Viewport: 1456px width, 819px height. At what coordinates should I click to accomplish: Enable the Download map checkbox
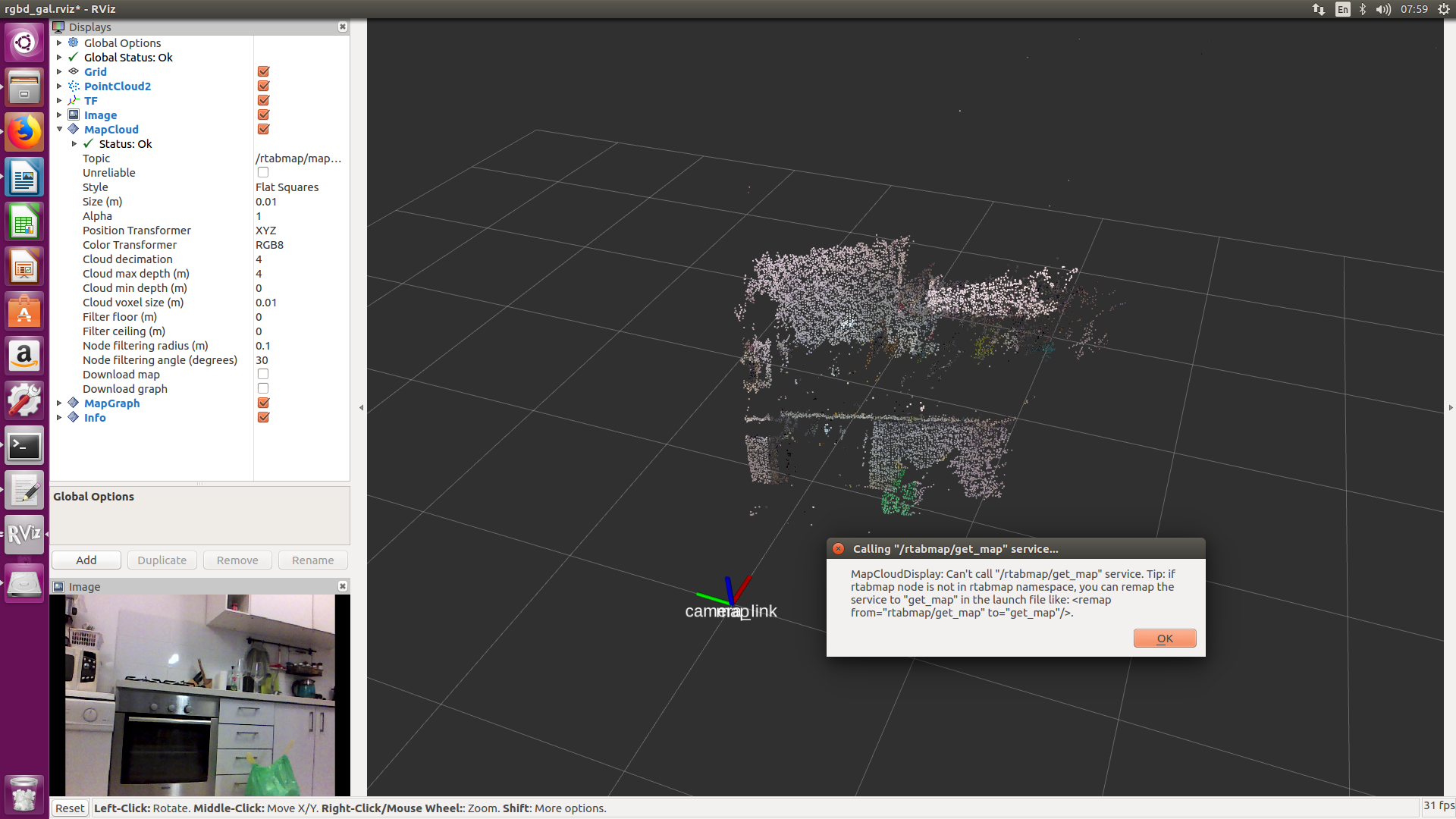pyautogui.click(x=263, y=374)
